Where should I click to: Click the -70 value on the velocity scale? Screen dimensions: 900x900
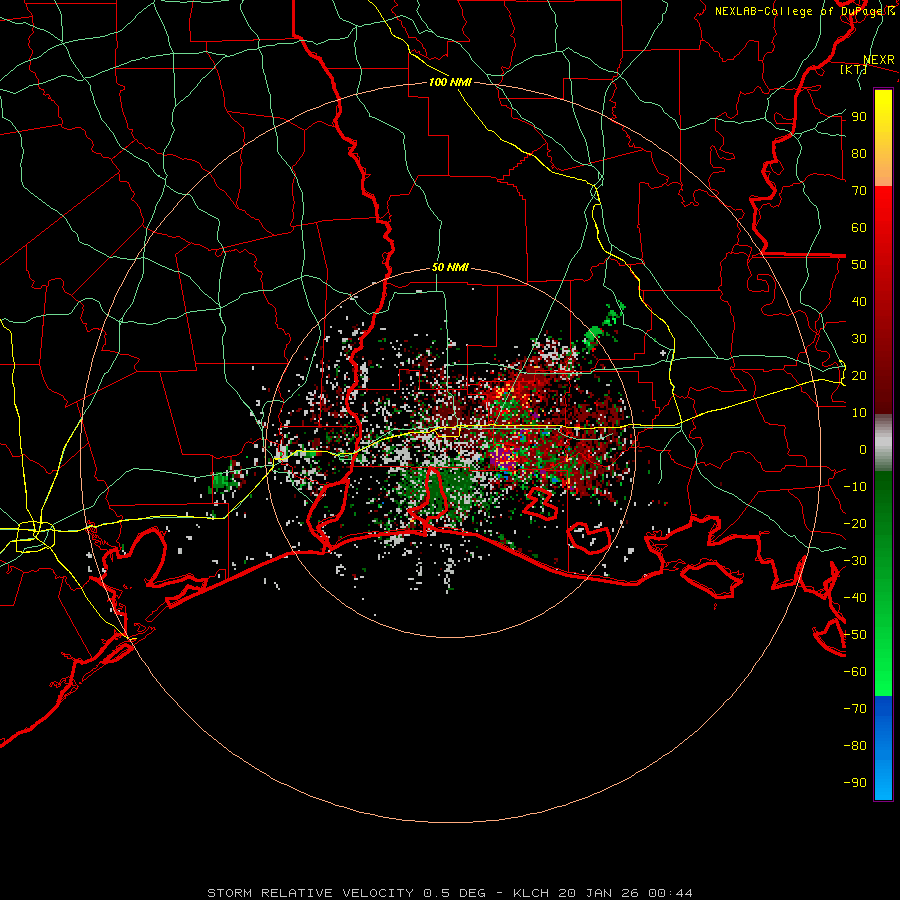point(855,709)
